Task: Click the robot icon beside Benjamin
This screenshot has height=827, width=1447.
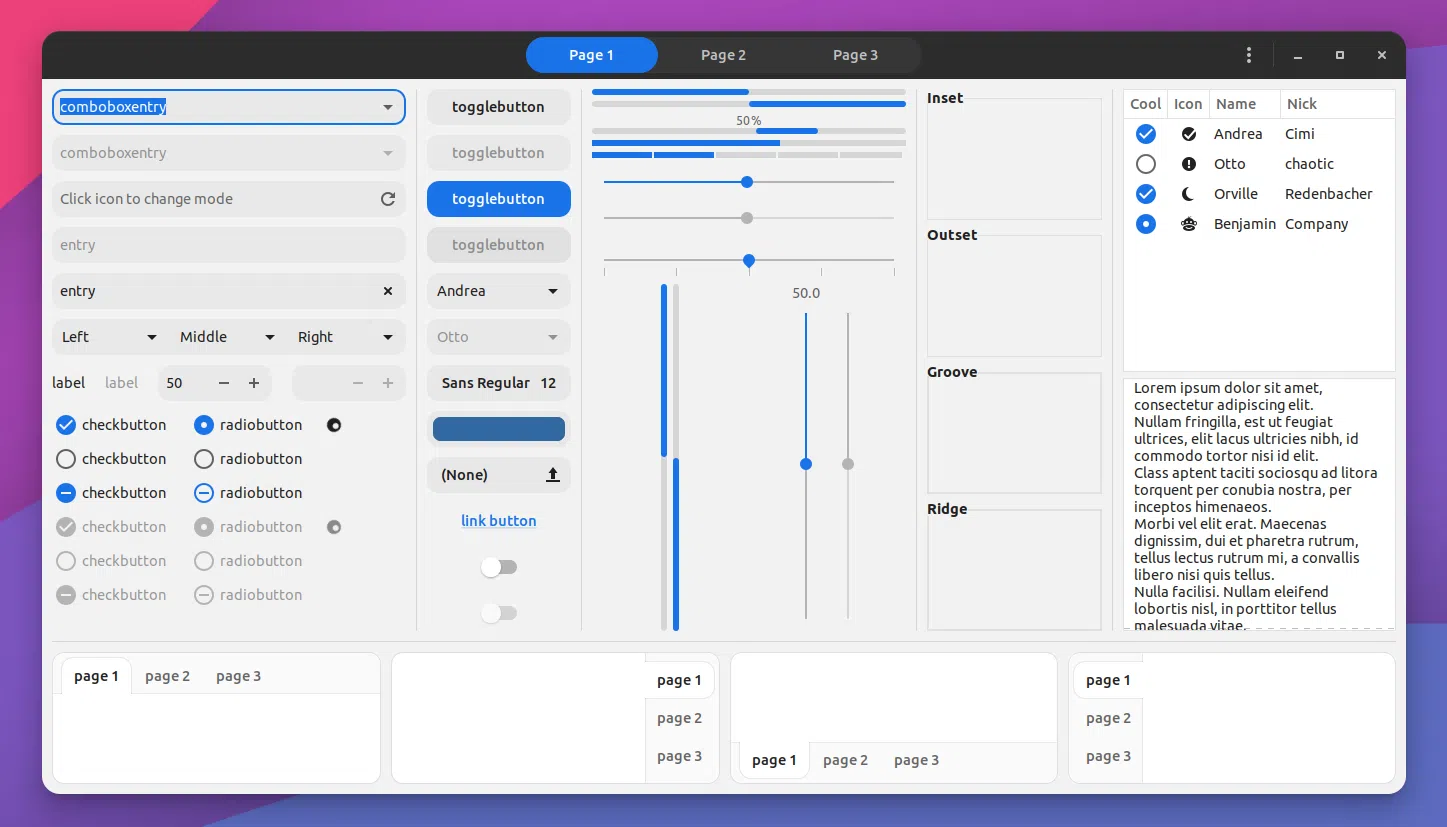Action: click(x=1188, y=224)
